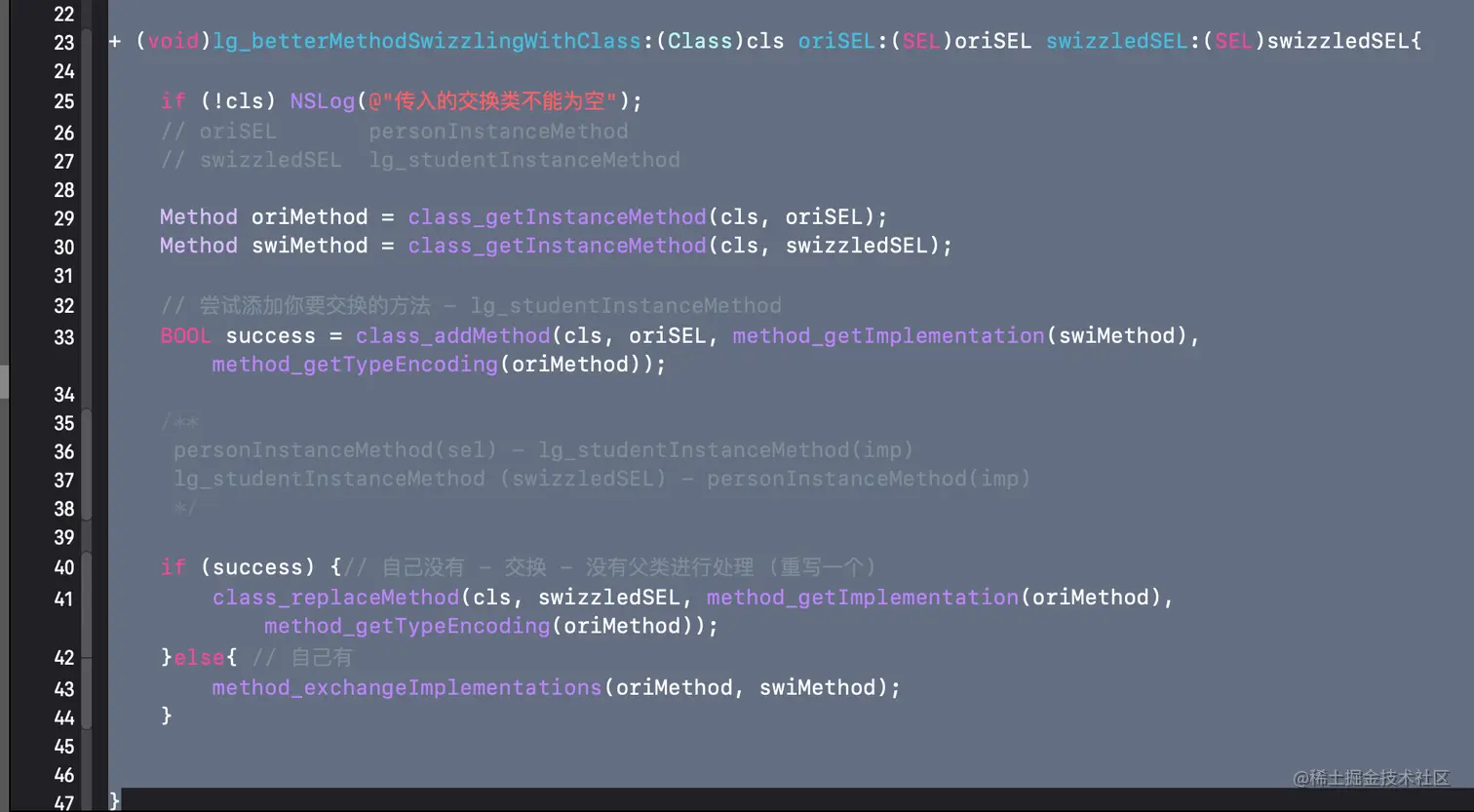Click method_getTypeEncoding below class_replaceMethod
Viewport: 1474px width, 812px height.
click(407, 626)
